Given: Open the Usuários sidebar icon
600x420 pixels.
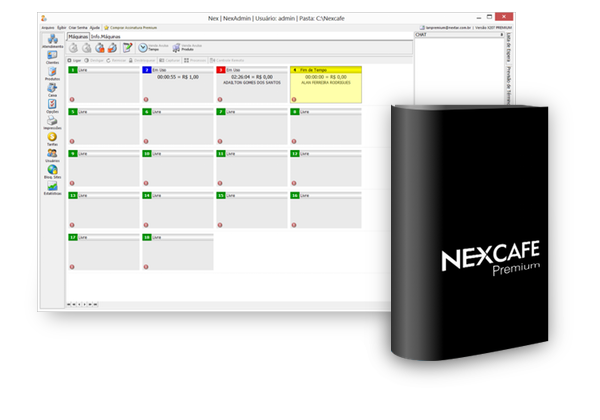Looking at the screenshot, I should tap(52, 154).
